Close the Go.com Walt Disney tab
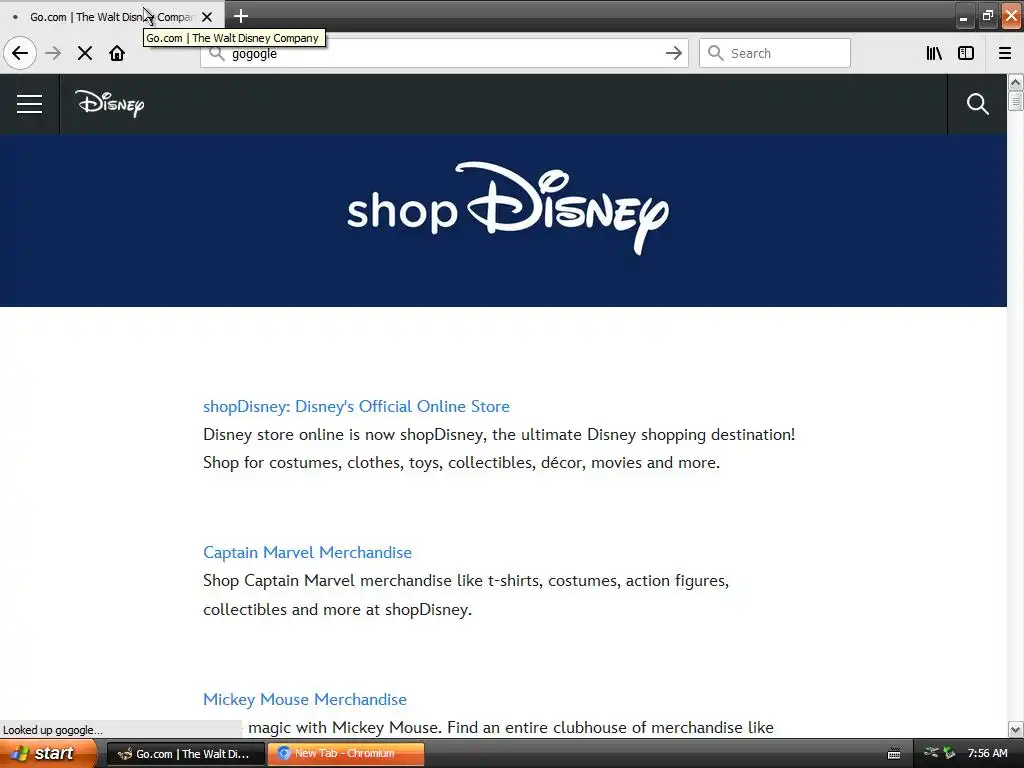1024x768 pixels. point(207,17)
